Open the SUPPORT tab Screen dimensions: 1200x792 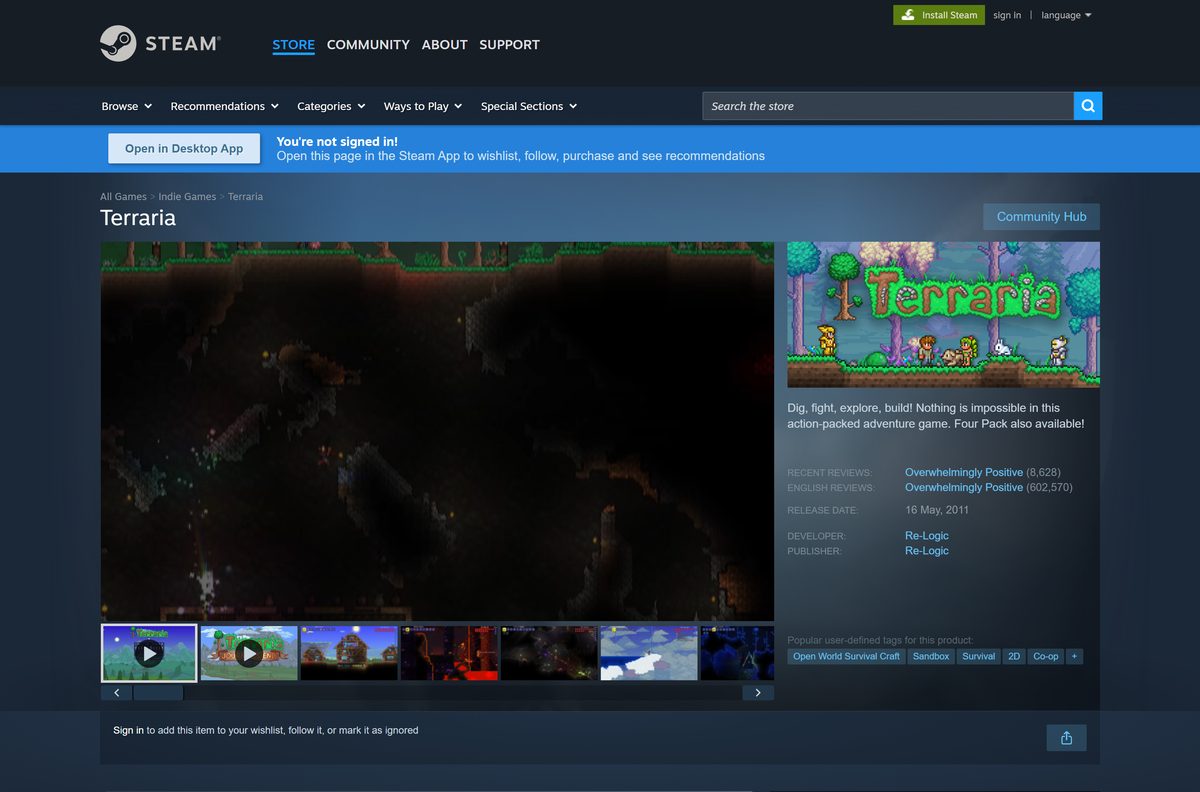(509, 45)
